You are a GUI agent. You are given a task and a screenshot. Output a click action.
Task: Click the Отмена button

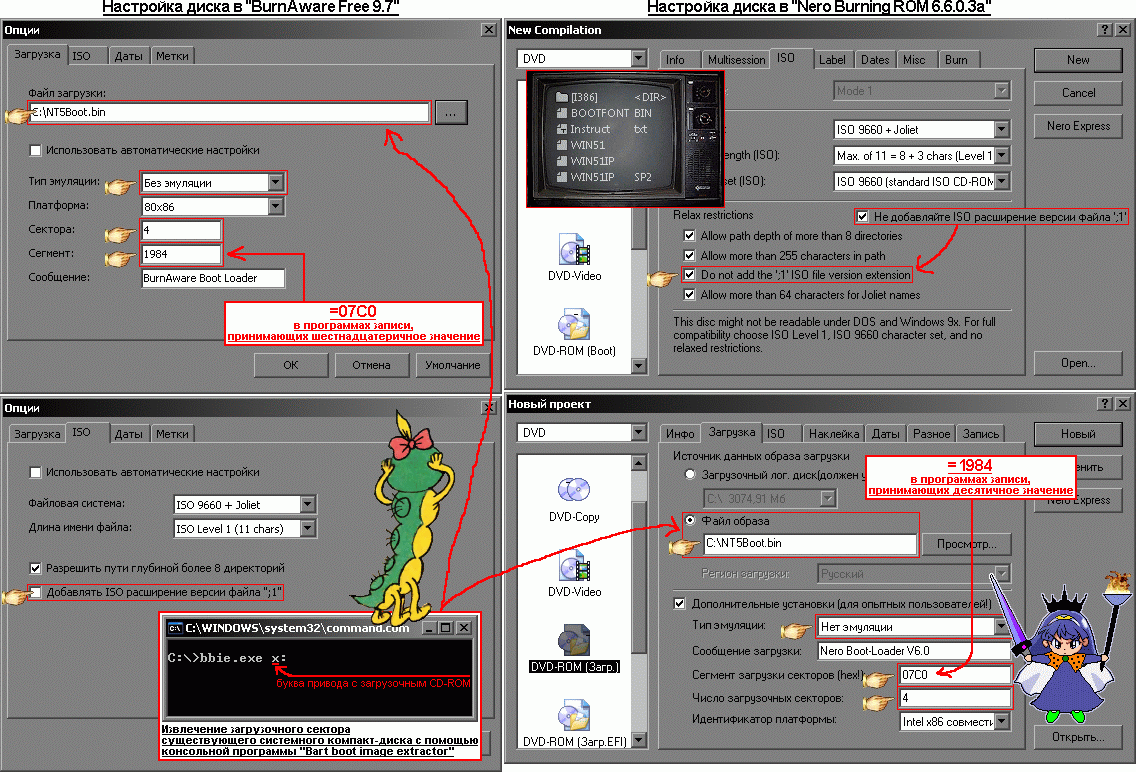(371, 365)
